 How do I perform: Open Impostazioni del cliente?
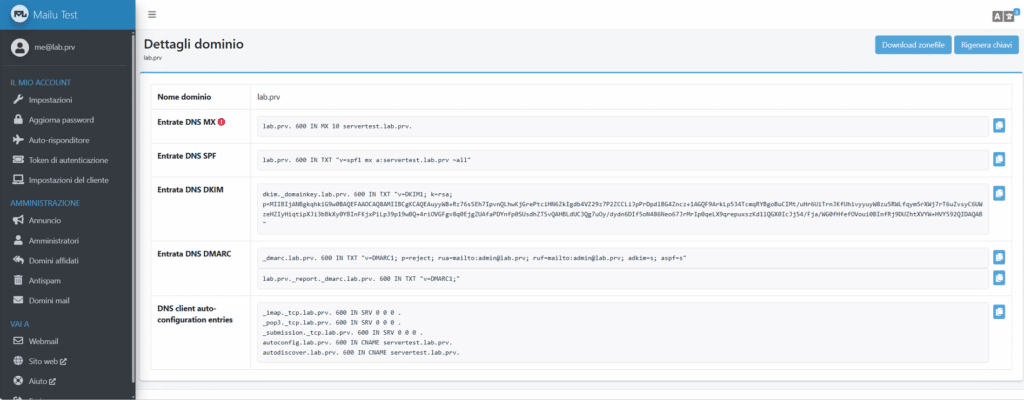click(x=68, y=180)
